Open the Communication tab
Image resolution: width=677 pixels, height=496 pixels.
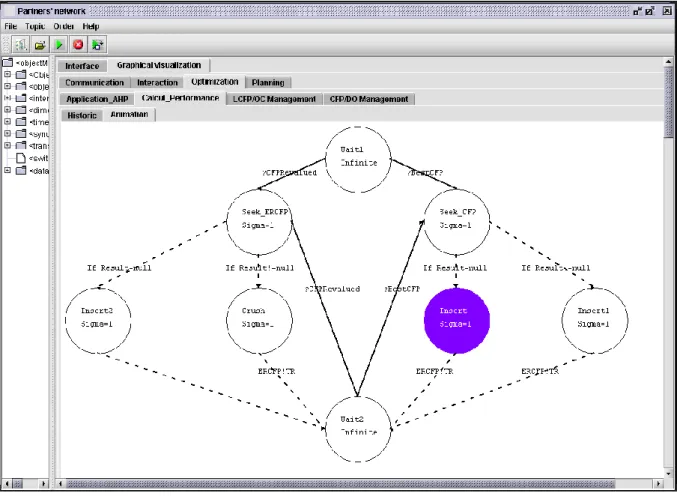pyautogui.click(x=95, y=82)
